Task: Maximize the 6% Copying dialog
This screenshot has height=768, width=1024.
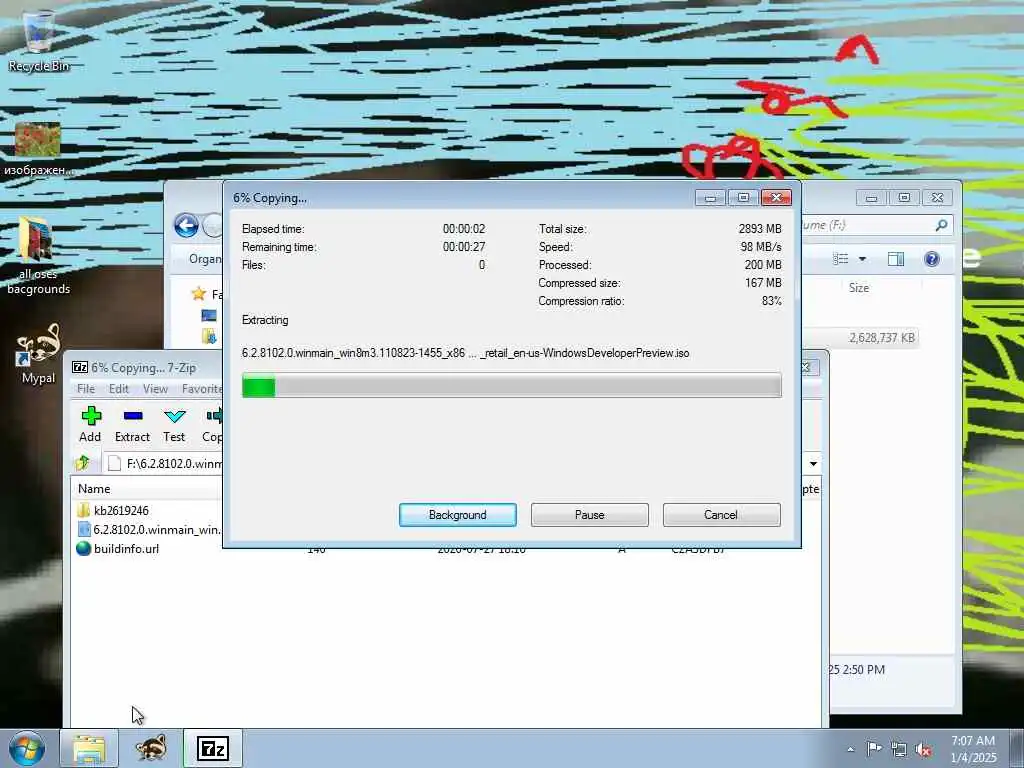Action: click(x=743, y=197)
